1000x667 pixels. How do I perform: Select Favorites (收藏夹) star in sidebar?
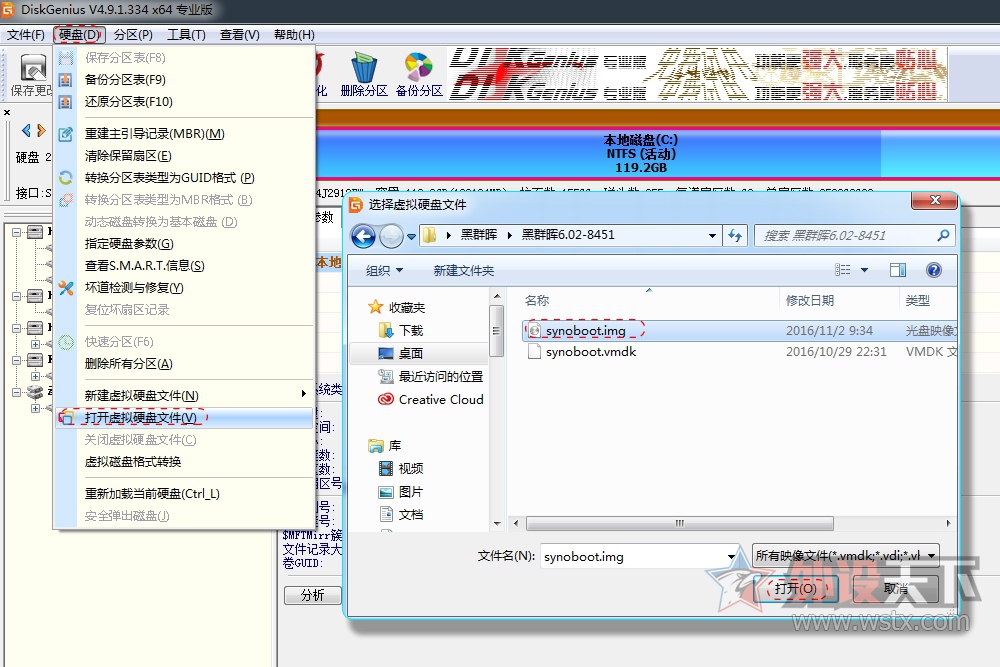[x=396, y=307]
